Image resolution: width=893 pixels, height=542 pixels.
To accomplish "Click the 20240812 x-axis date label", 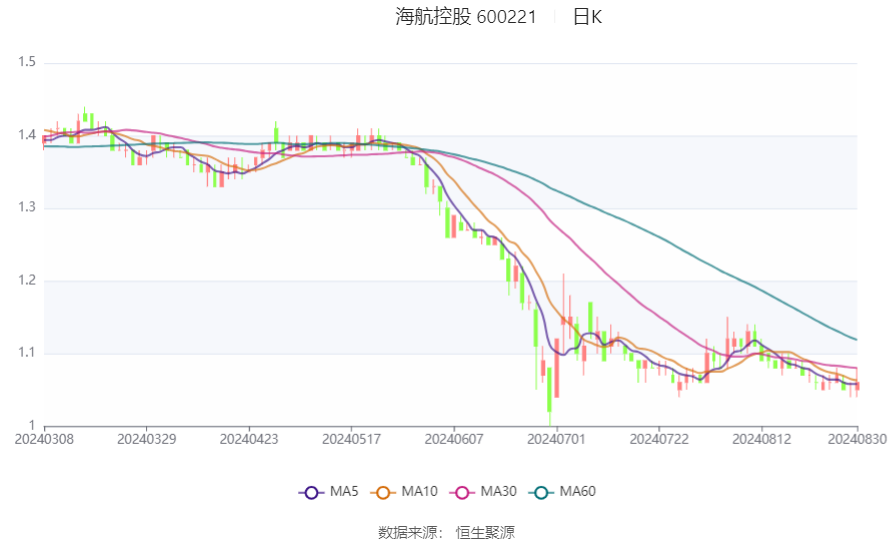I will (761, 440).
